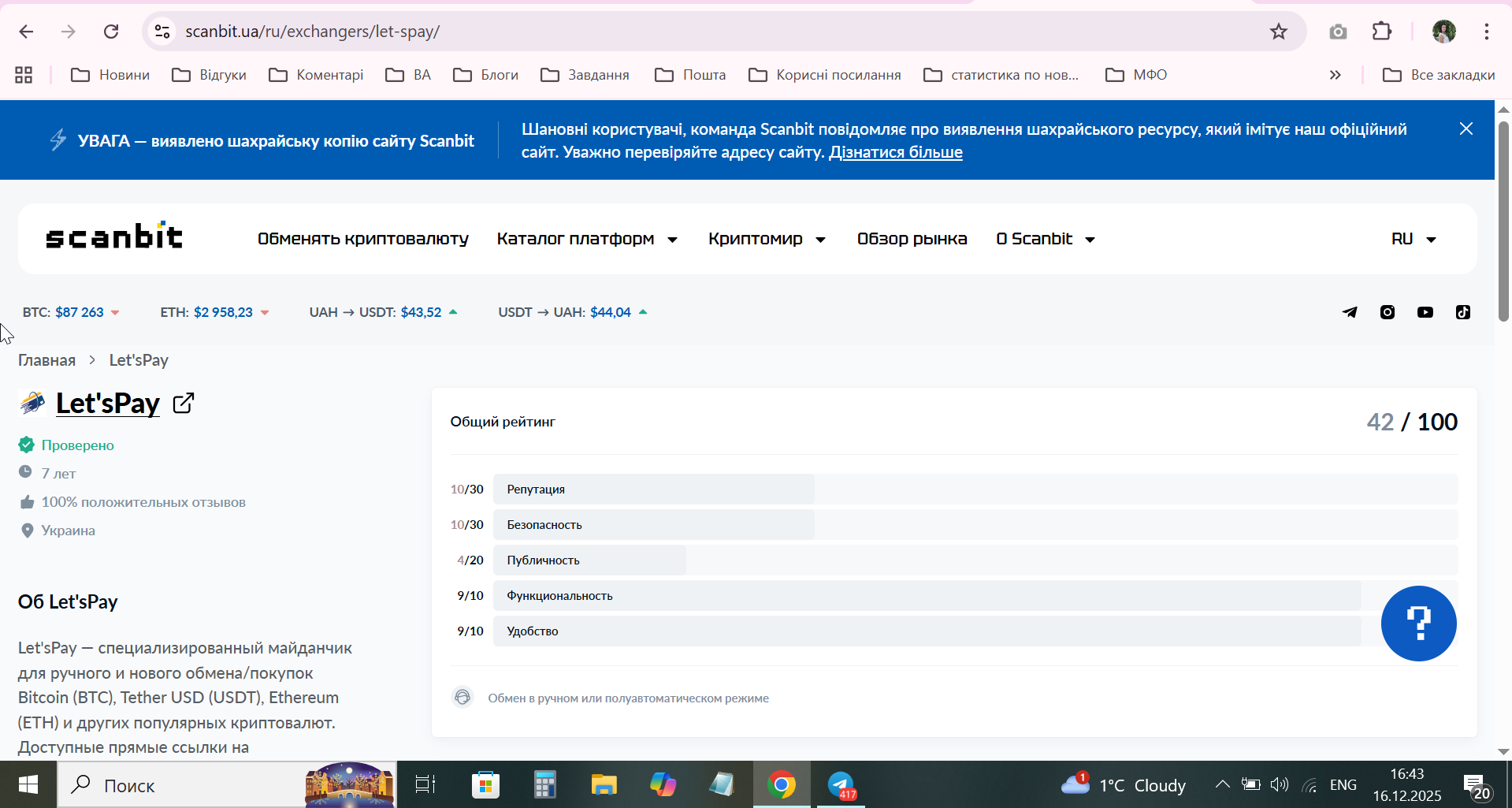The height and width of the screenshot is (808, 1512).
Task: Open the Chrome profile avatar
Action: (1444, 32)
